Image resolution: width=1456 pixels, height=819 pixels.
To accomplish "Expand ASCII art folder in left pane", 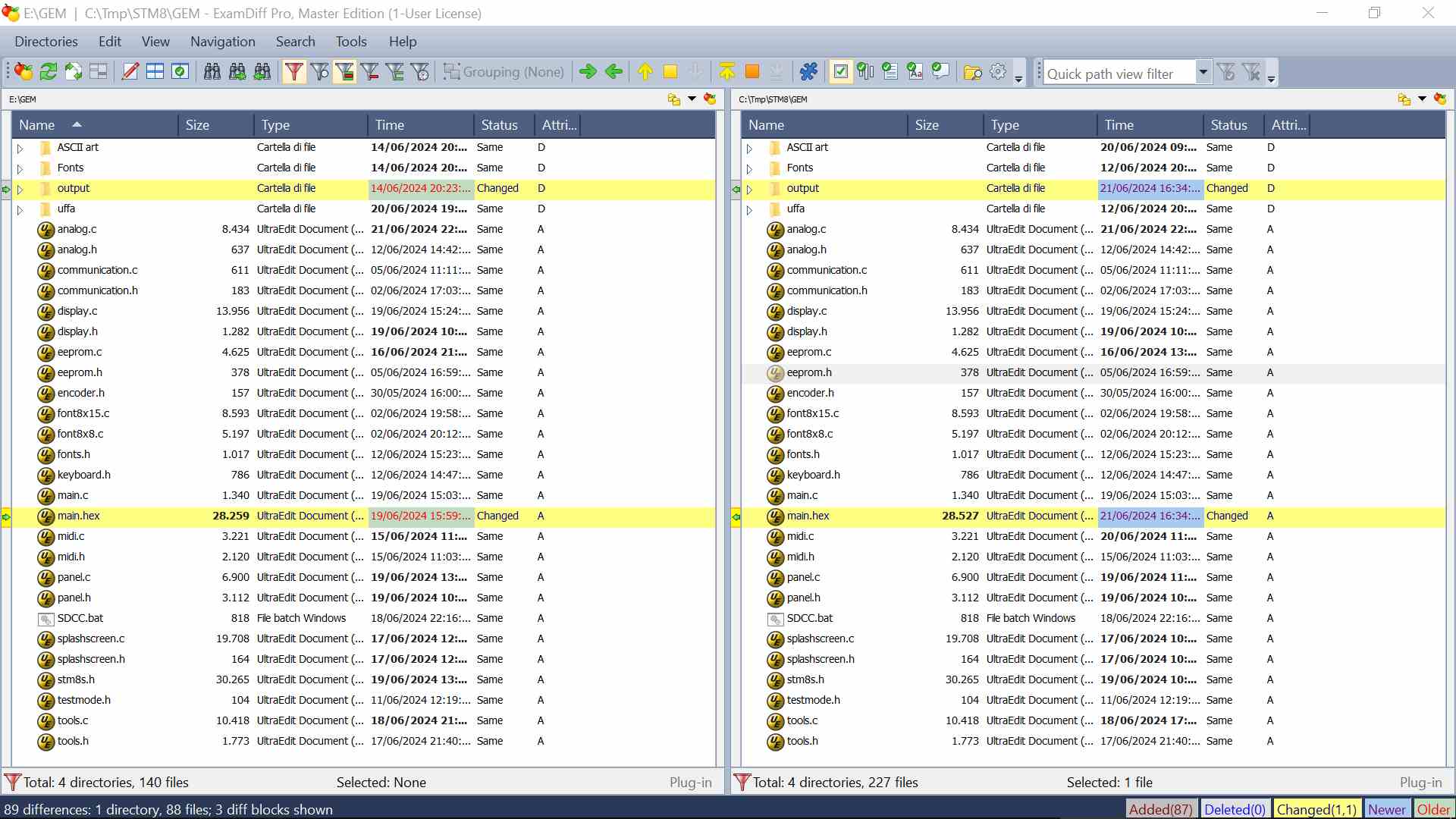I will pyautogui.click(x=20, y=149).
